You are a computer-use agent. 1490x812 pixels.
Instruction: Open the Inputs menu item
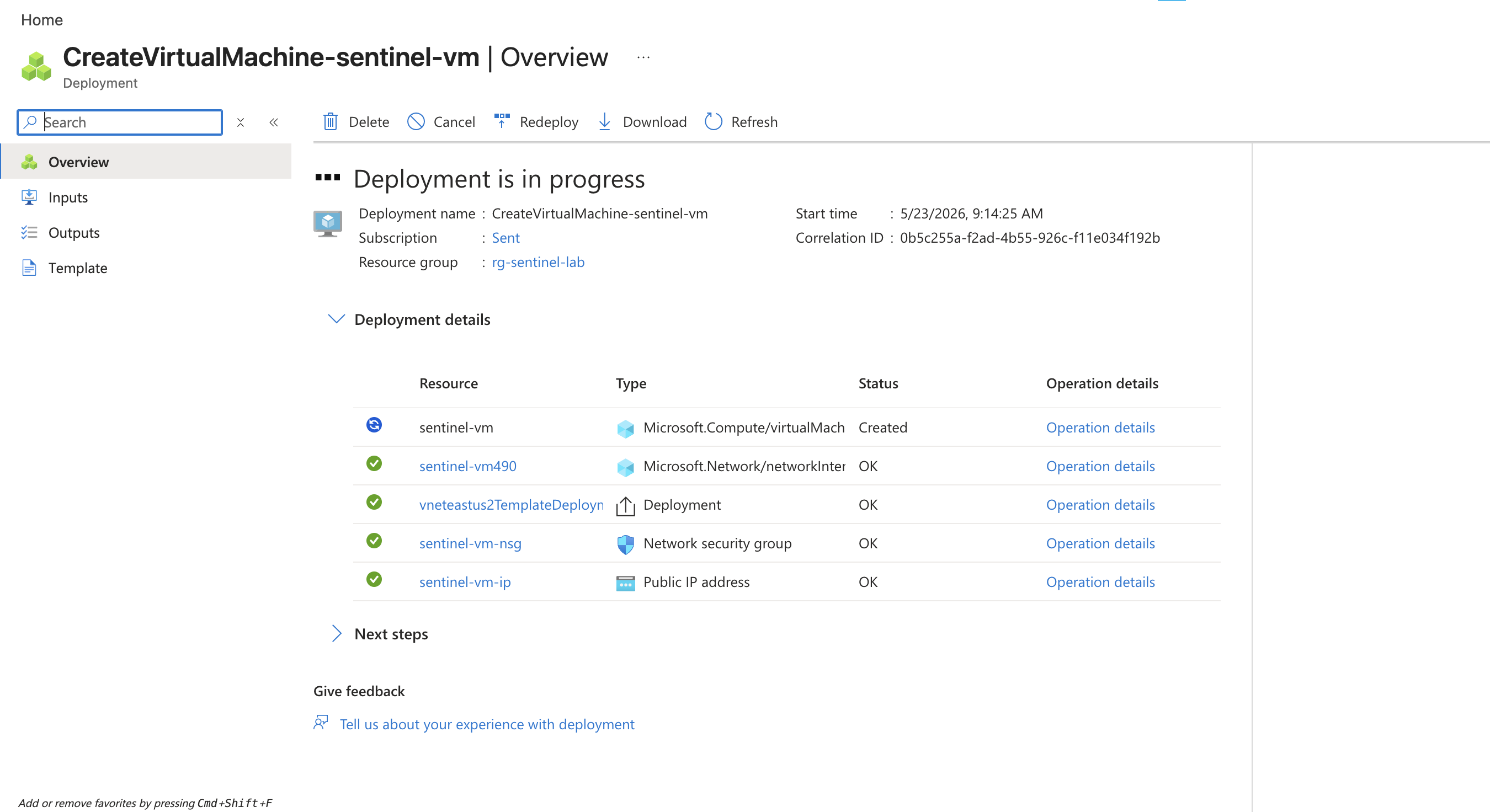68,198
